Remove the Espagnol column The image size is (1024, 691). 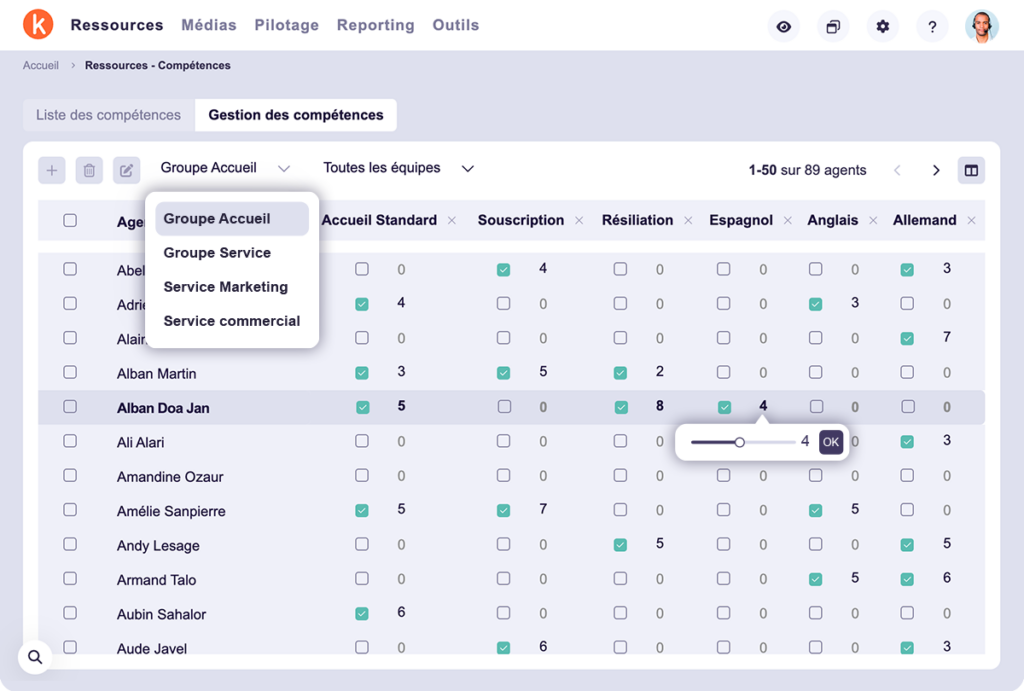(x=788, y=221)
